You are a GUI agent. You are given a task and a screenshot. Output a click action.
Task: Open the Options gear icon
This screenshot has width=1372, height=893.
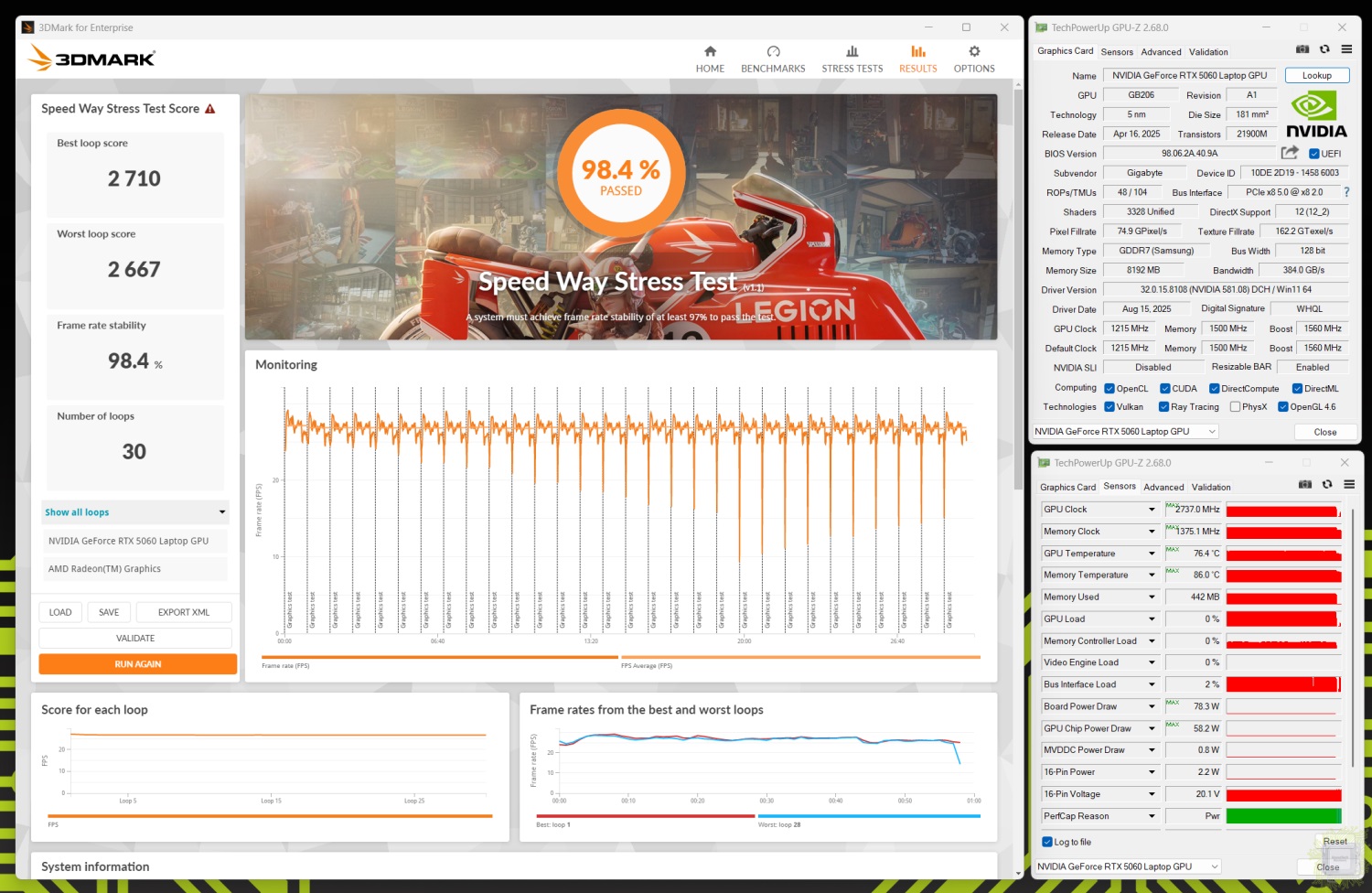pyautogui.click(x=974, y=51)
